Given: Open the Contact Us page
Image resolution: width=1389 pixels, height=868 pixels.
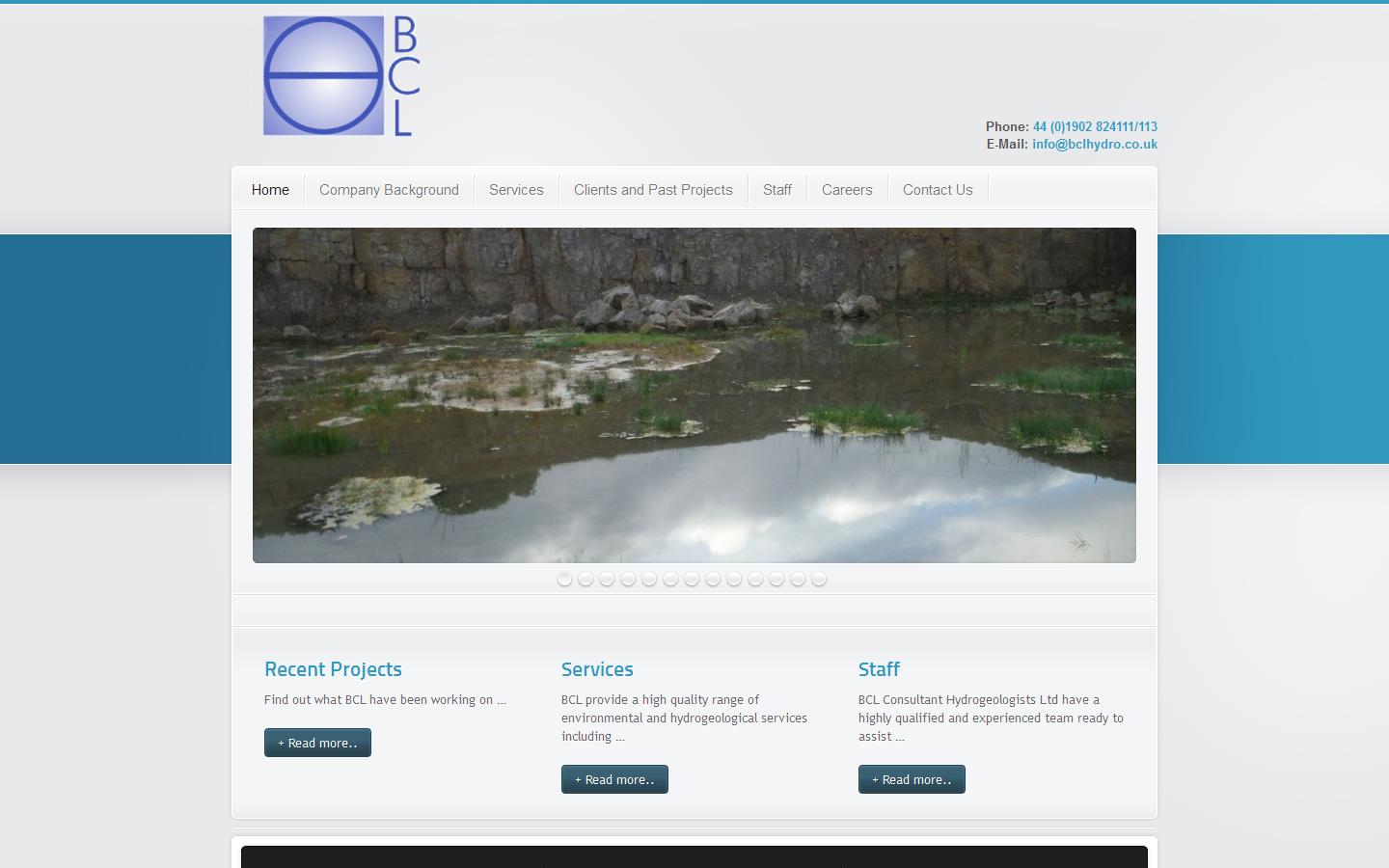Looking at the screenshot, I should coord(938,190).
